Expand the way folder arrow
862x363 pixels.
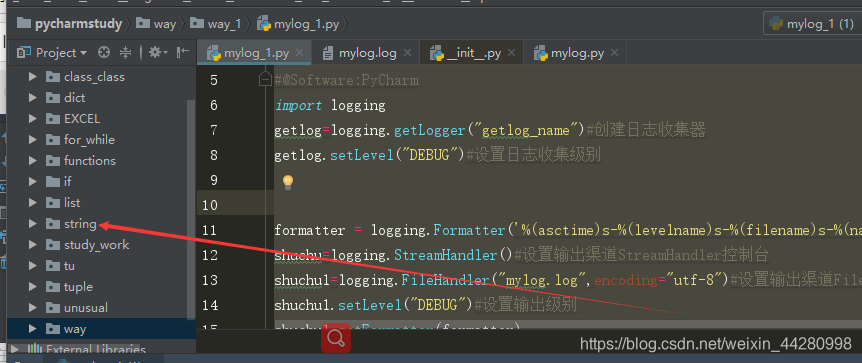[x=32, y=329]
